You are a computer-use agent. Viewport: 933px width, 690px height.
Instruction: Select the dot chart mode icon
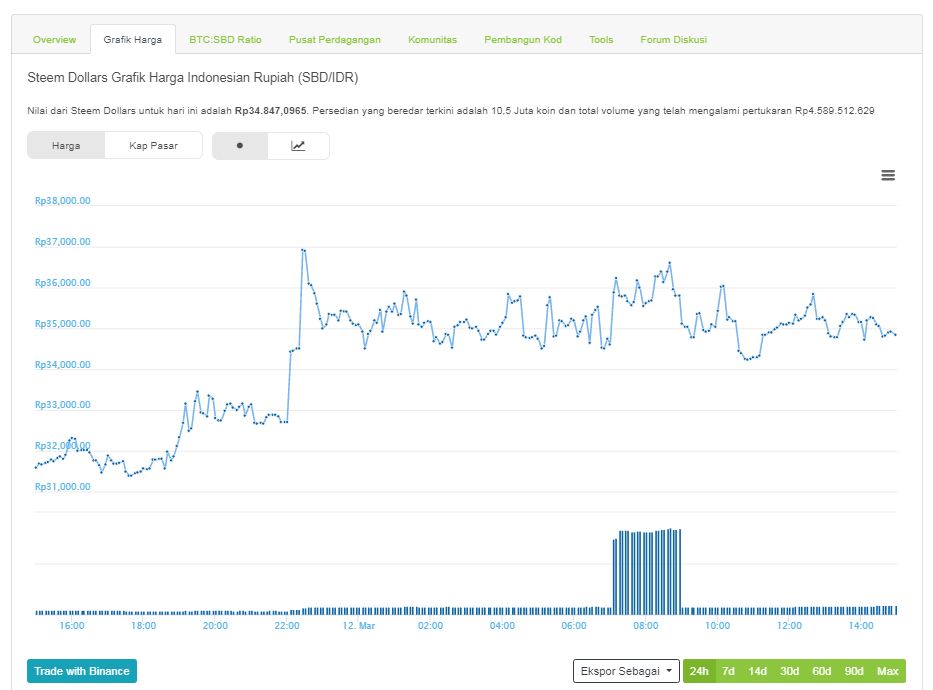pyautogui.click(x=240, y=146)
